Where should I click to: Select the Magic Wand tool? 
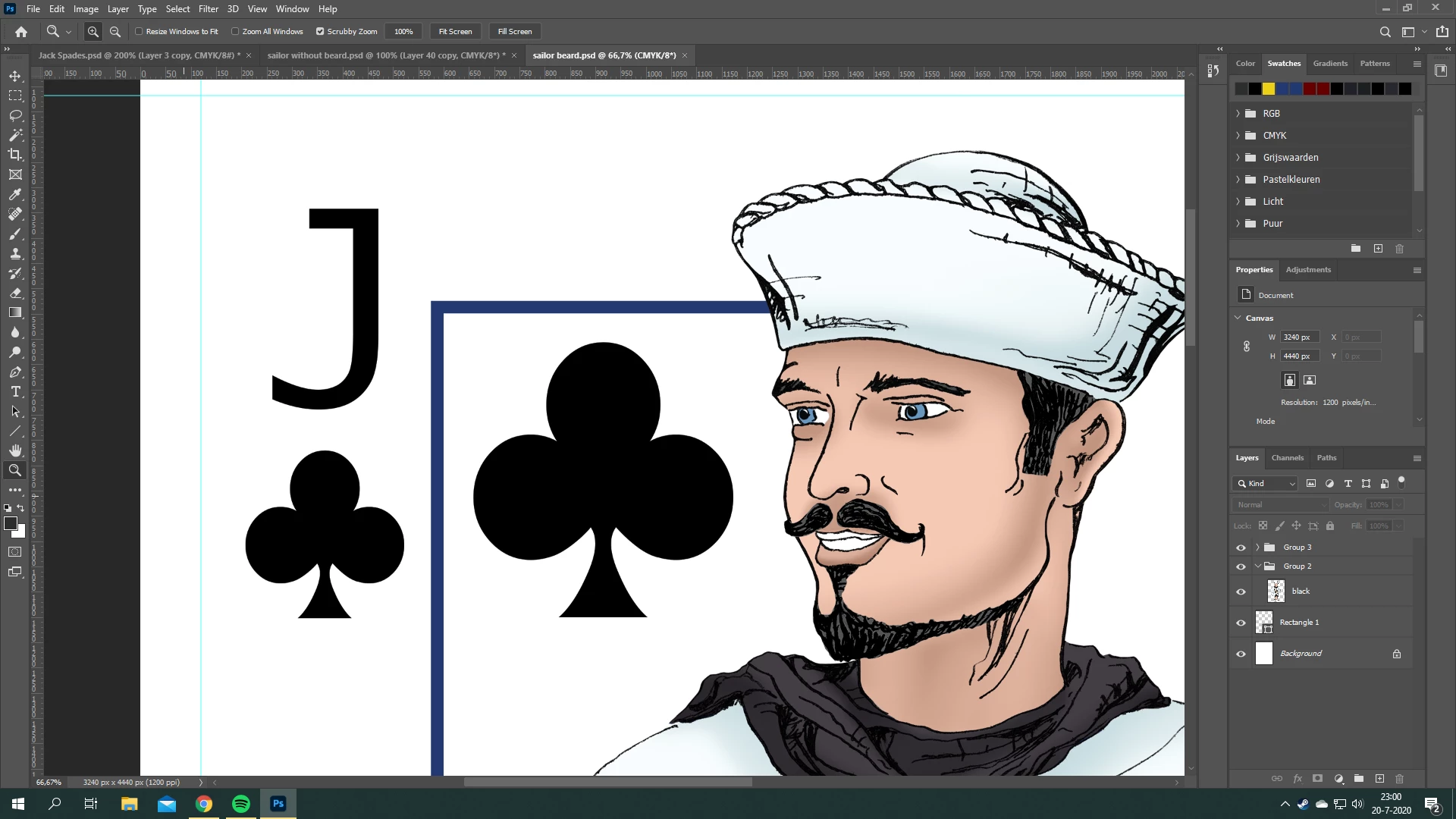coord(15,135)
